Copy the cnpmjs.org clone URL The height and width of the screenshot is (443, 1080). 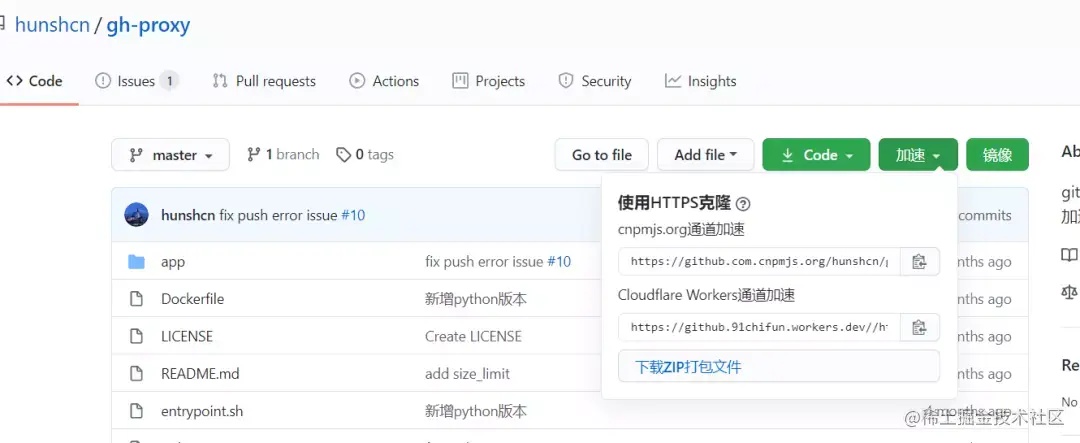[919, 261]
